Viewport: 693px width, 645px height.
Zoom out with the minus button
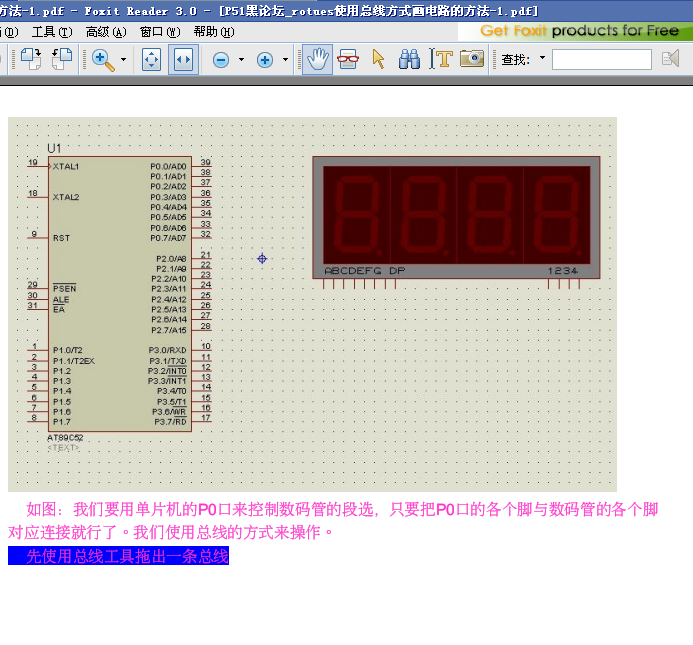tap(221, 60)
